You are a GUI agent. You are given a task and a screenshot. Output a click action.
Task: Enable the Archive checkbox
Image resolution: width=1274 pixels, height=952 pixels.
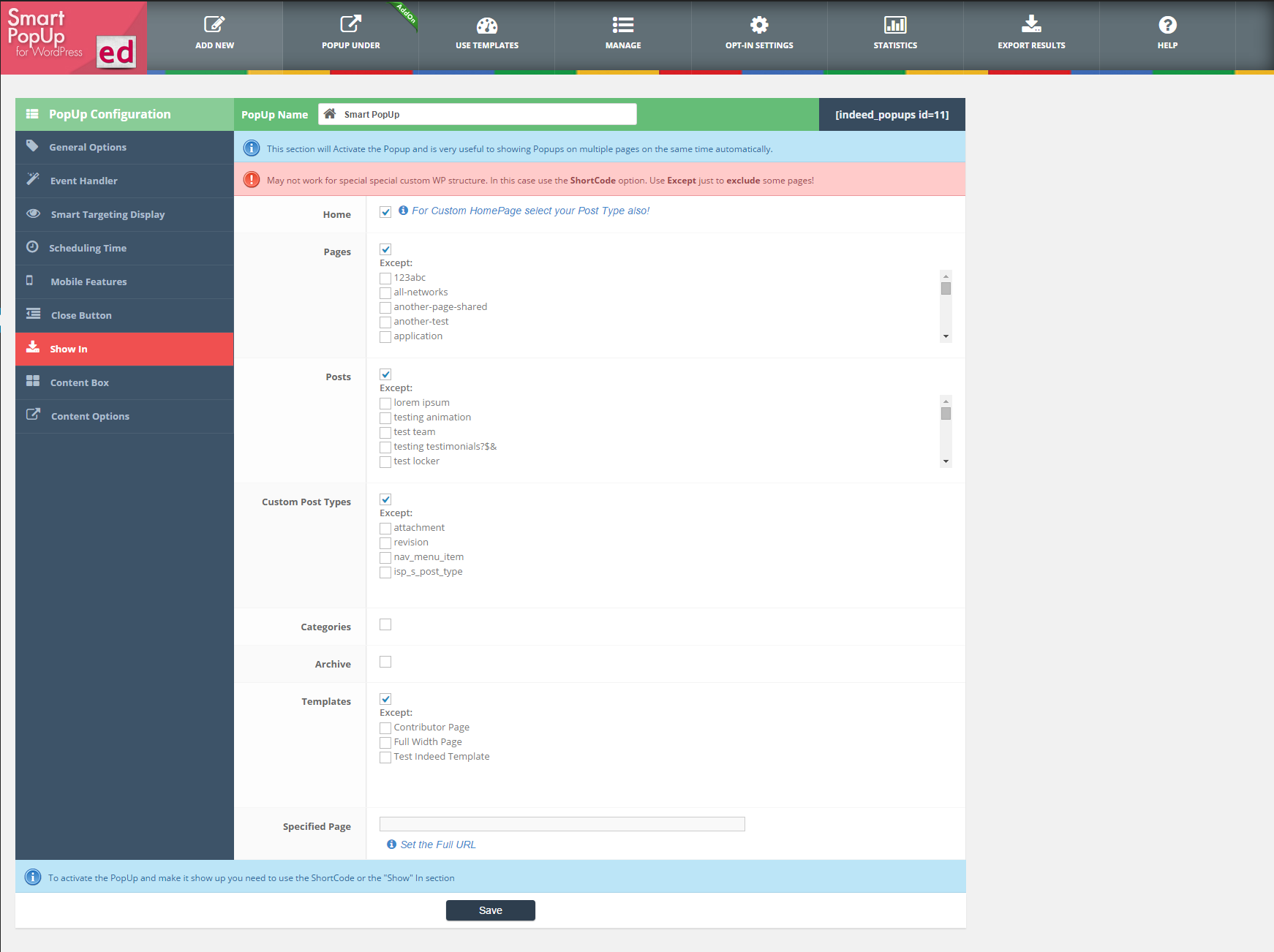tap(385, 662)
